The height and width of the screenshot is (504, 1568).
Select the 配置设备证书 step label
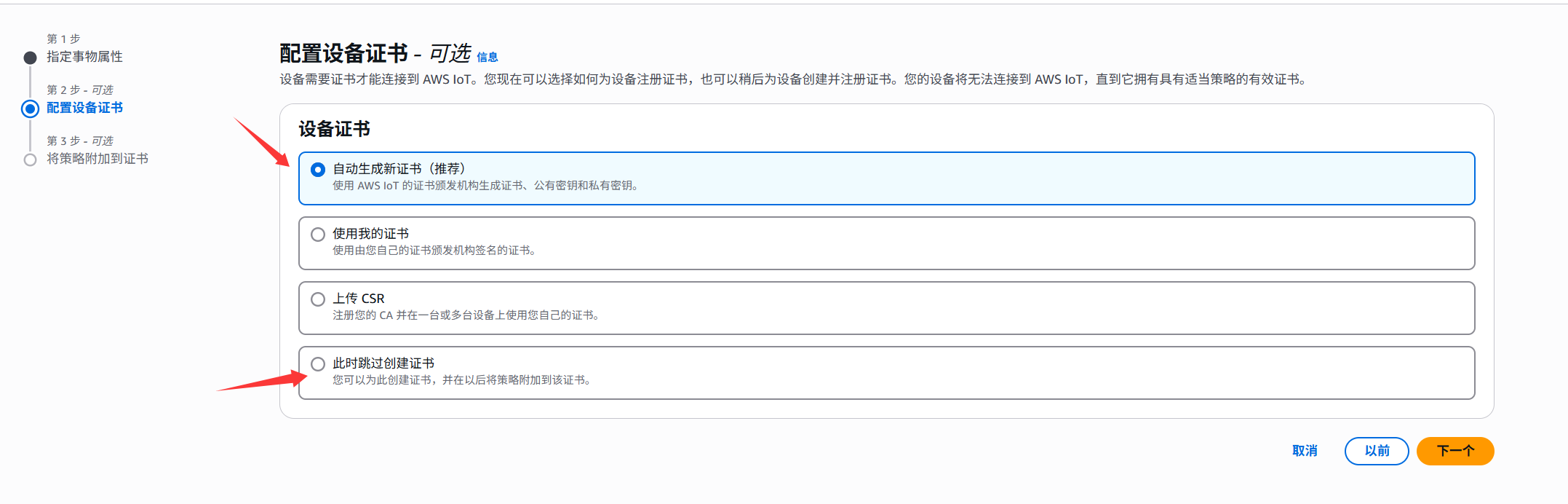click(x=84, y=108)
